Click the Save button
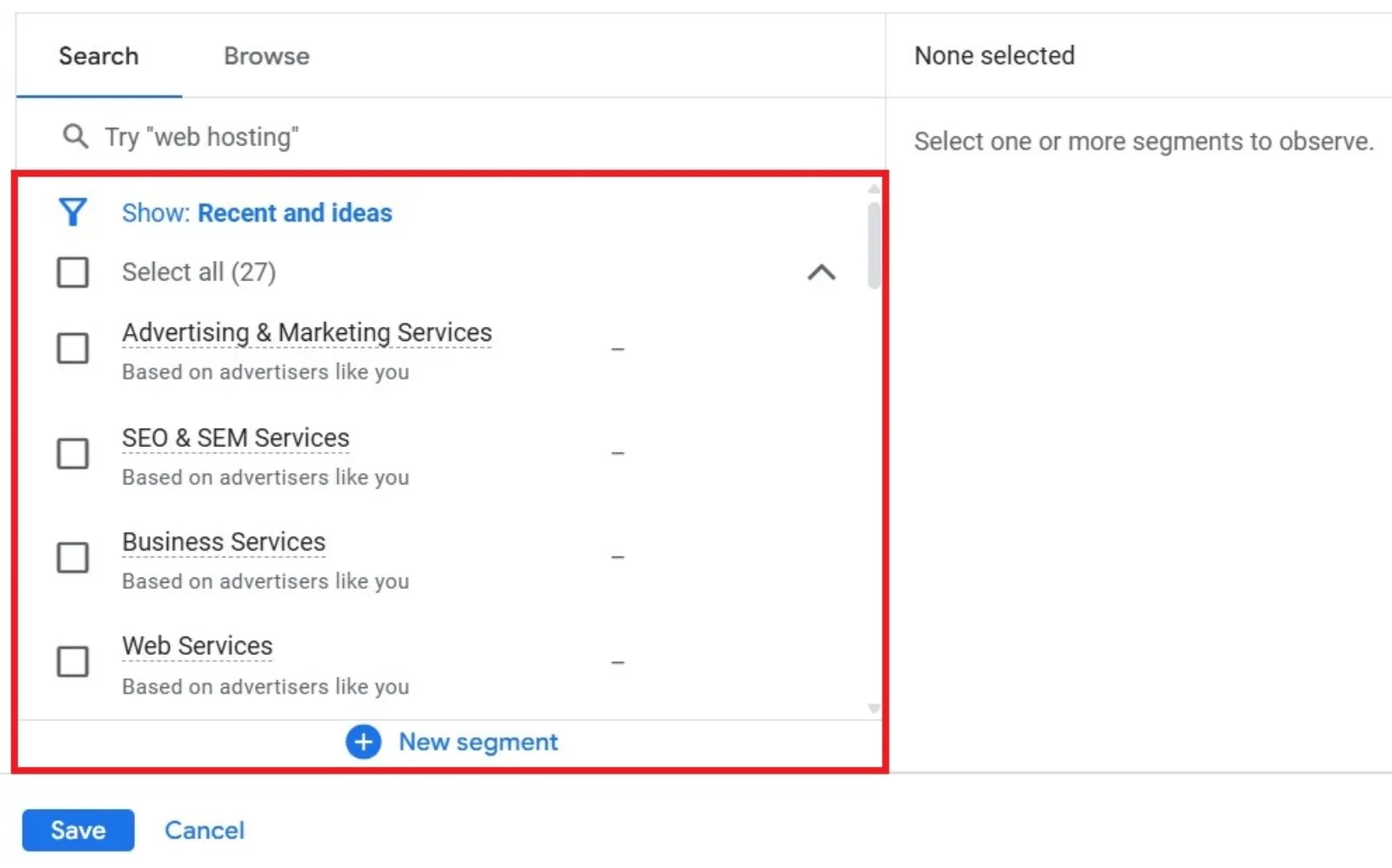Screen dimensions: 1392x868 point(78,830)
